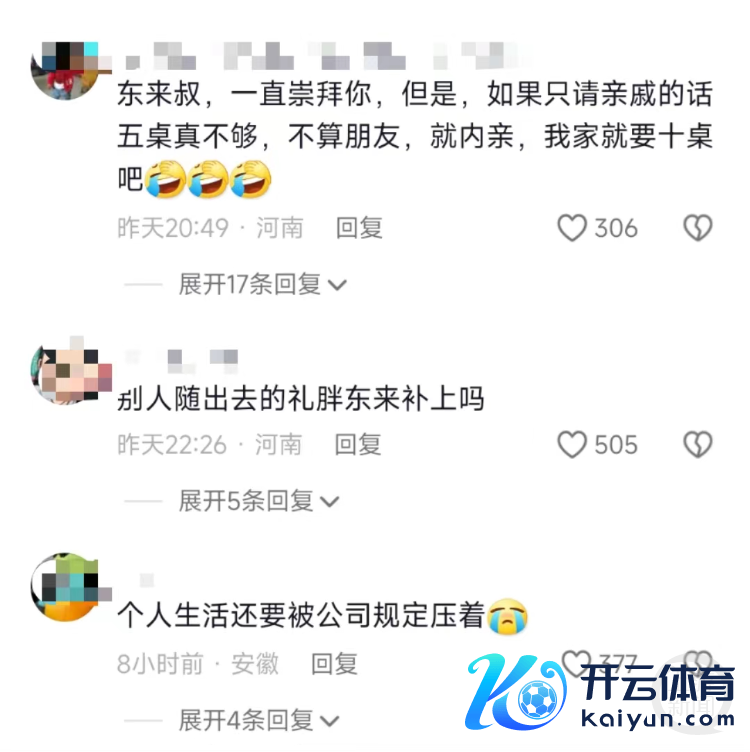Open second commenter's pixelated avatar

[x=71, y=370]
